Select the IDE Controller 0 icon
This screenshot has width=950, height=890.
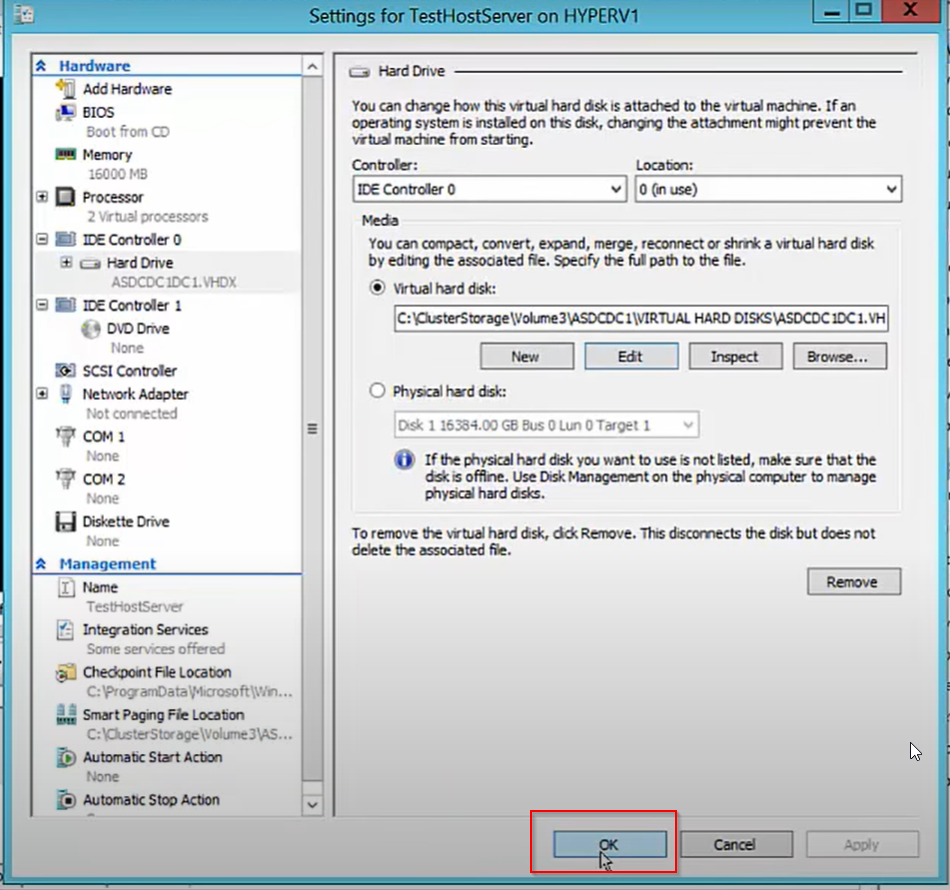(65, 239)
